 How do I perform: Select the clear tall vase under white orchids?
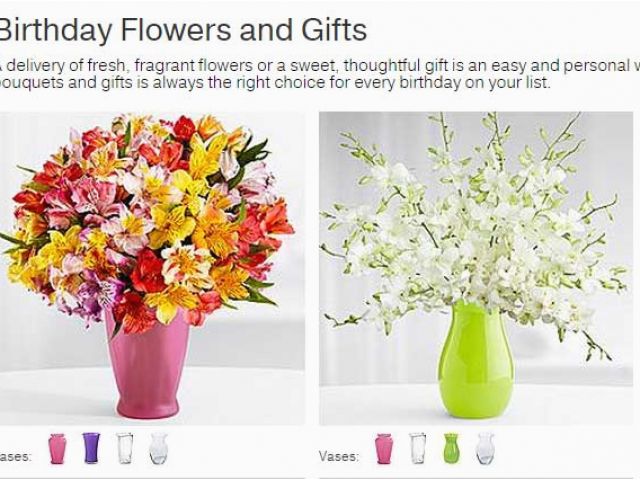[x=417, y=448]
